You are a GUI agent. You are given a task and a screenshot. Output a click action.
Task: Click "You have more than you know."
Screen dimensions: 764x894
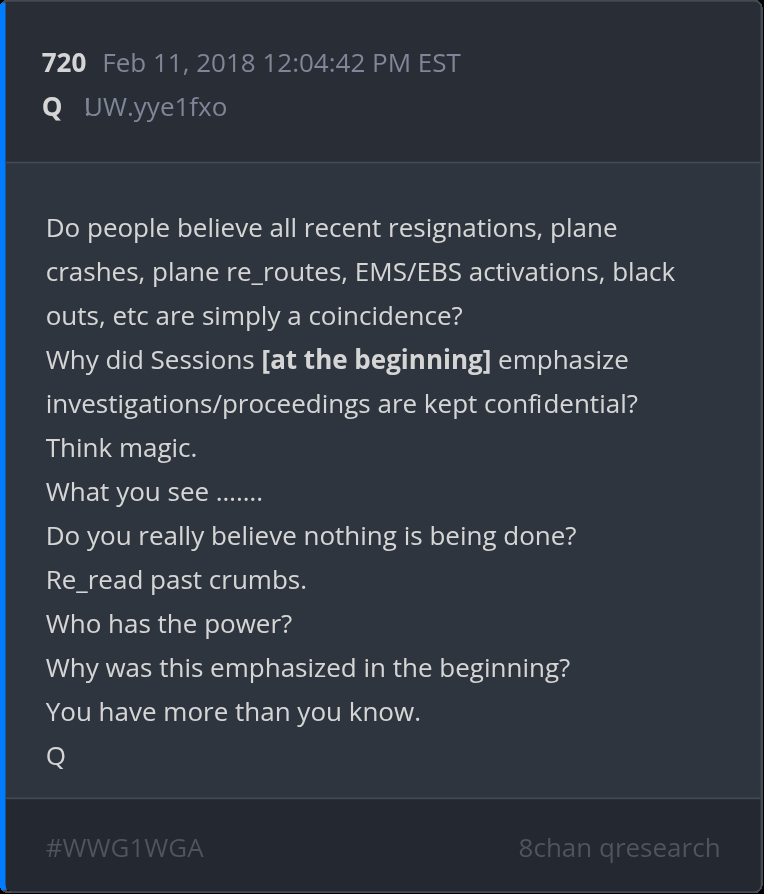[x=233, y=712]
